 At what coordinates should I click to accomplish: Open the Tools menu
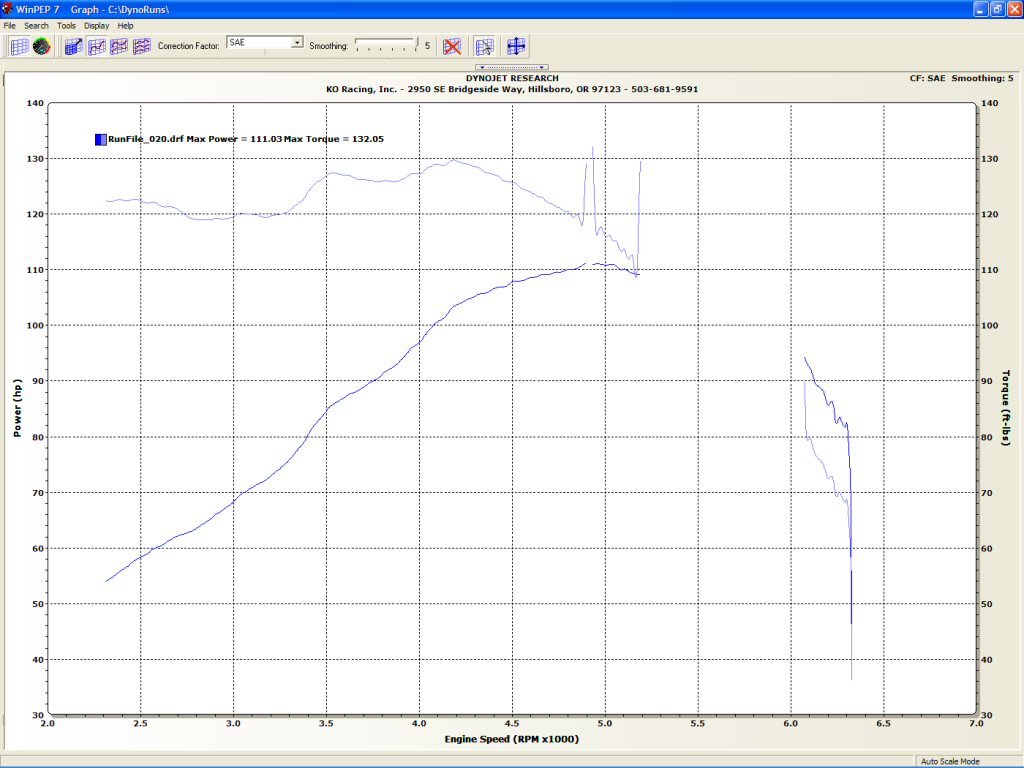66,25
